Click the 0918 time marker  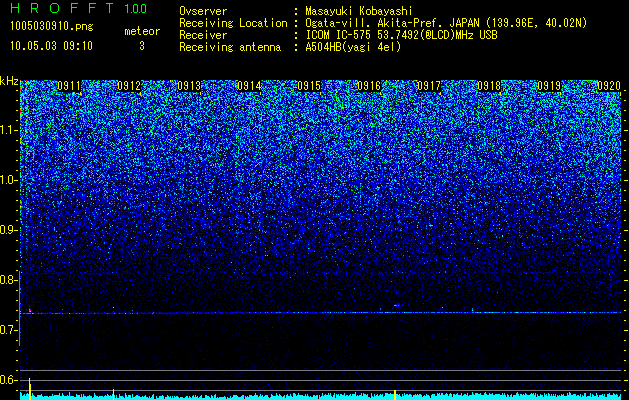[489, 86]
